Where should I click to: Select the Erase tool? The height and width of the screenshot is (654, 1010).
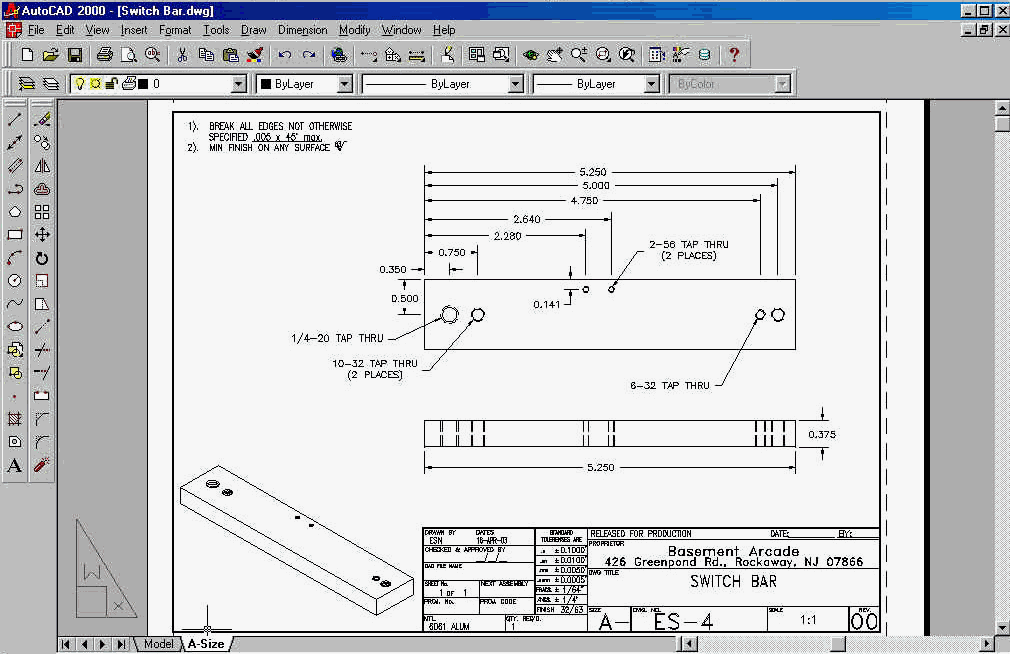click(42, 120)
